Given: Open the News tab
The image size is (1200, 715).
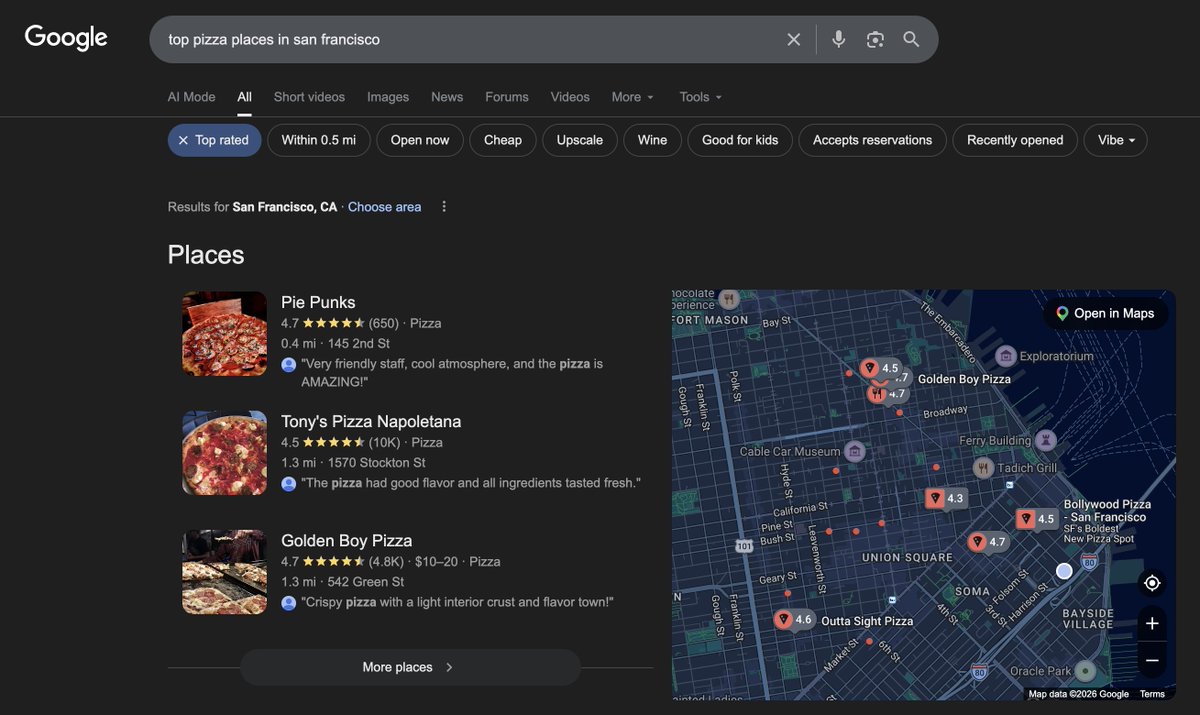Looking at the screenshot, I should pyautogui.click(x=447, y=97).
